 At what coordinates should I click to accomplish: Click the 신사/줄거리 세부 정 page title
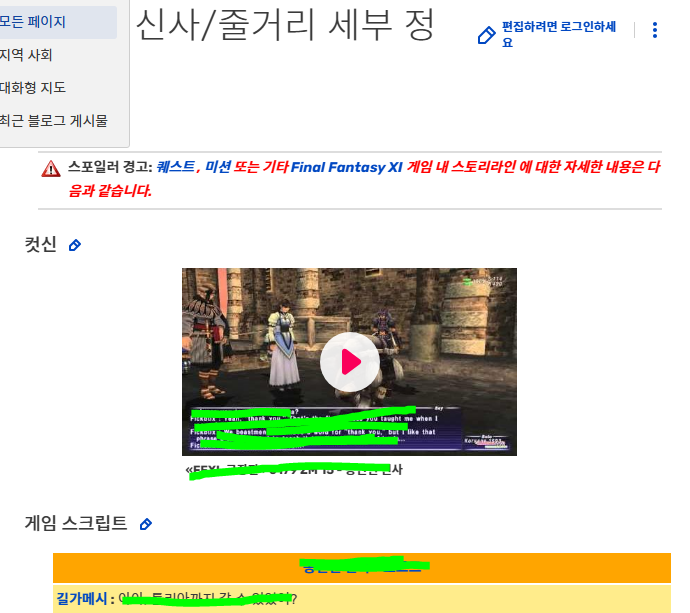click(285, 25)
